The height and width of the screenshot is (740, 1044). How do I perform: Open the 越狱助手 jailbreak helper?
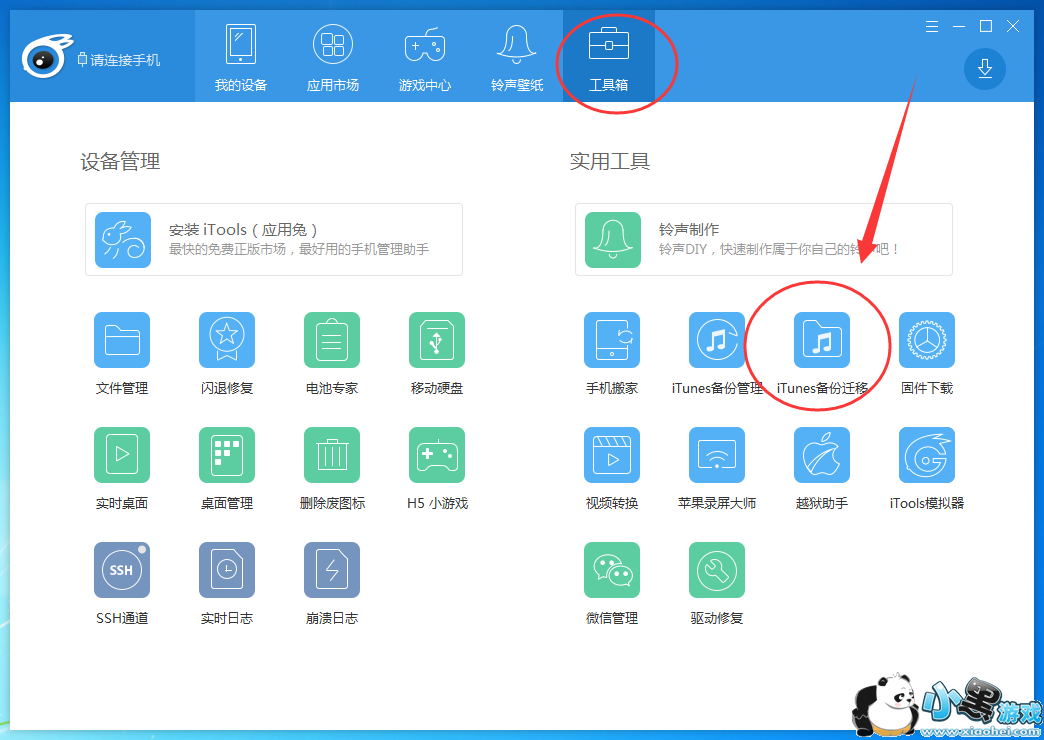(822, 455)
